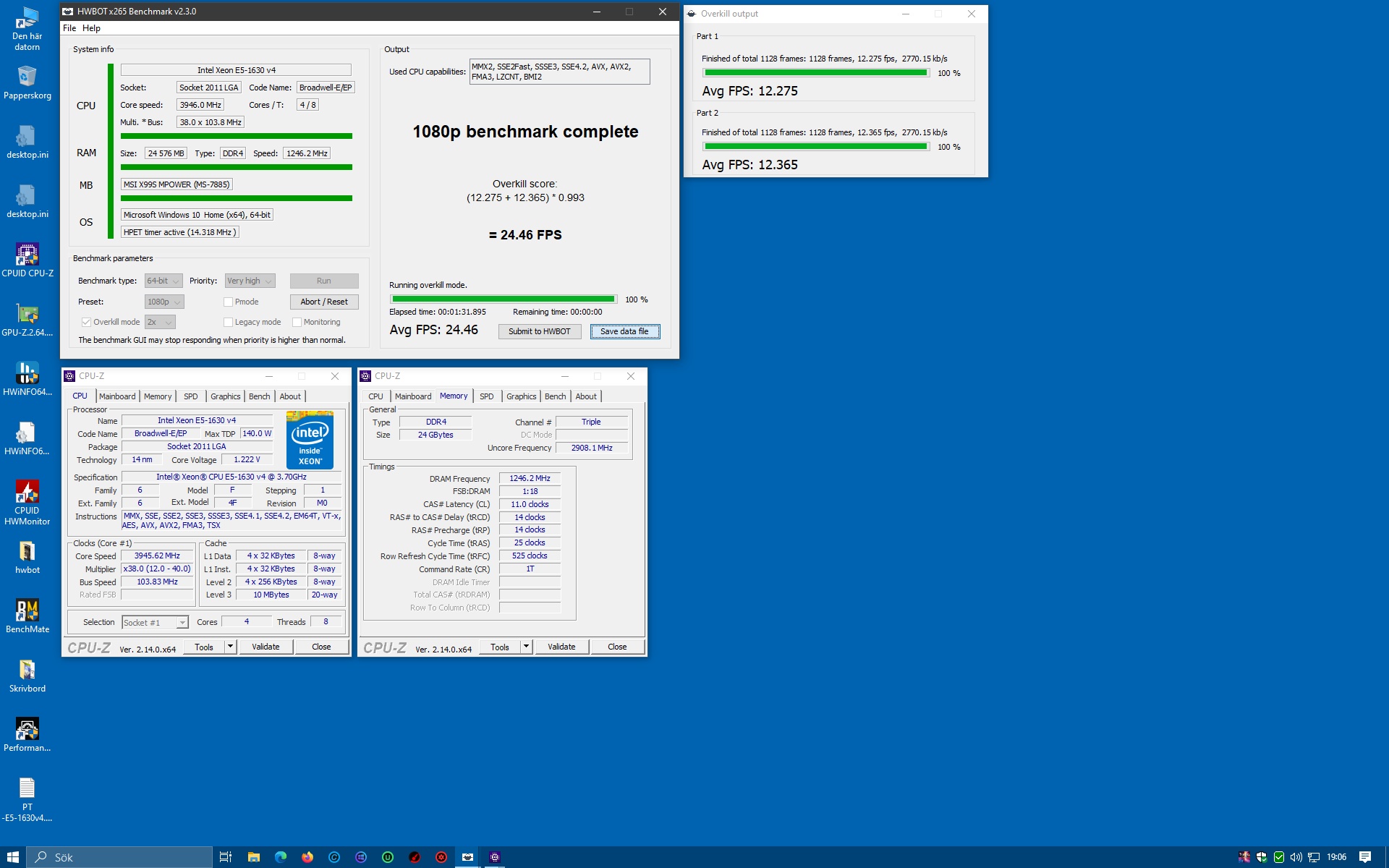Select the CPUID CPU-Z desktop shortcut

(27, 260)
